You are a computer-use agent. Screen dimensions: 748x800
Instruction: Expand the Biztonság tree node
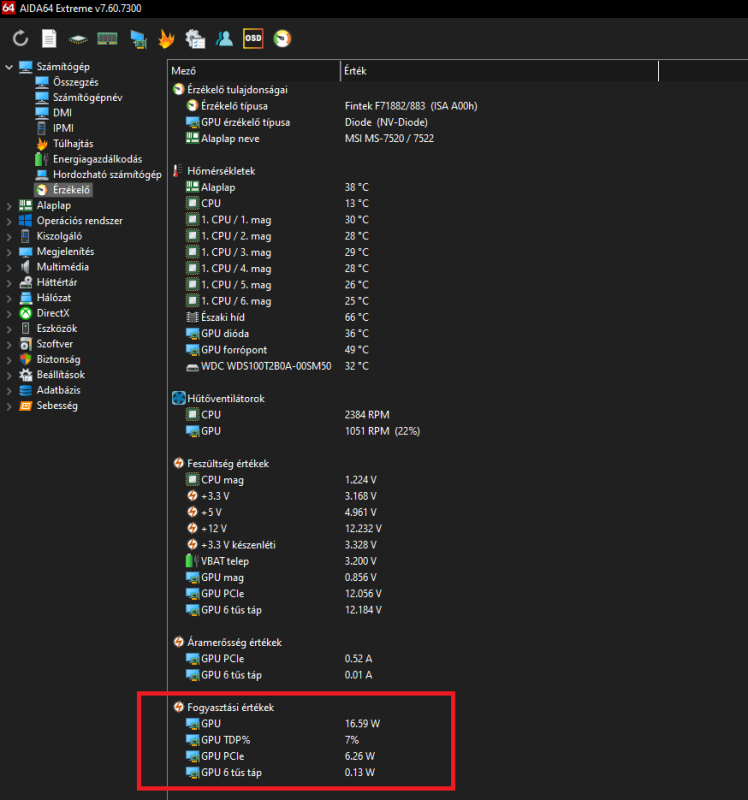pyautogui.click(x=9, y=360)
